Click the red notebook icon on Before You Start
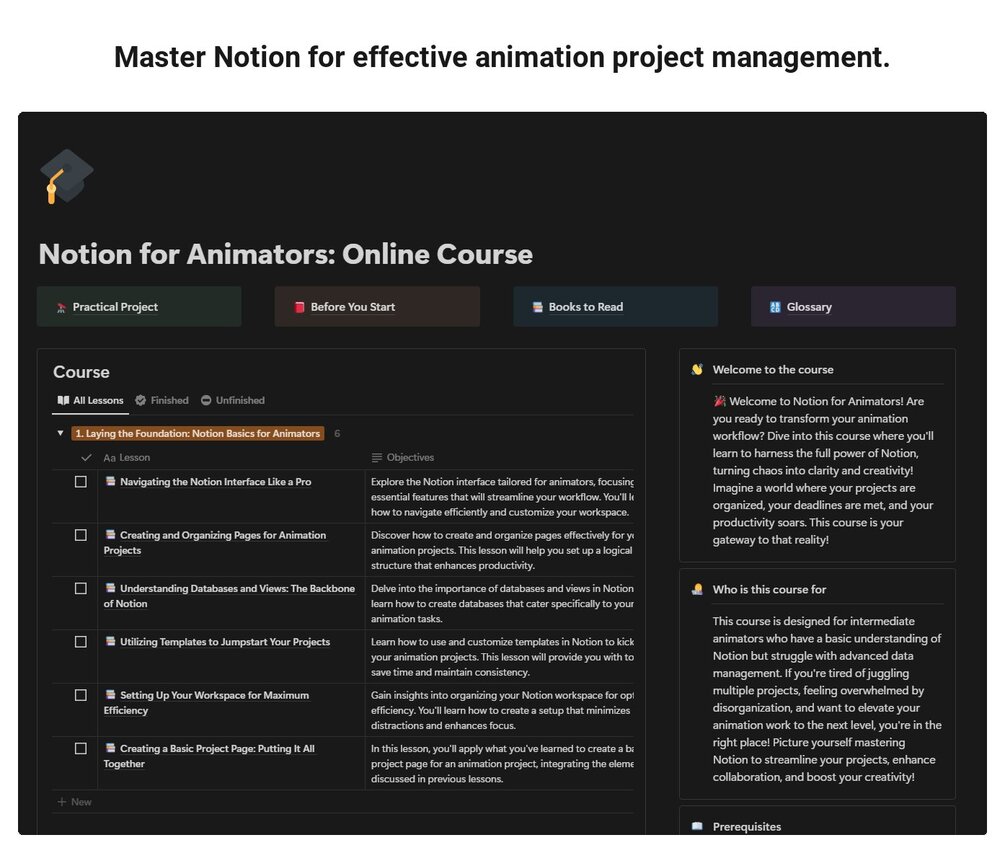The image size is (1005, 853). pyautogui.click(x=299, y=308)
